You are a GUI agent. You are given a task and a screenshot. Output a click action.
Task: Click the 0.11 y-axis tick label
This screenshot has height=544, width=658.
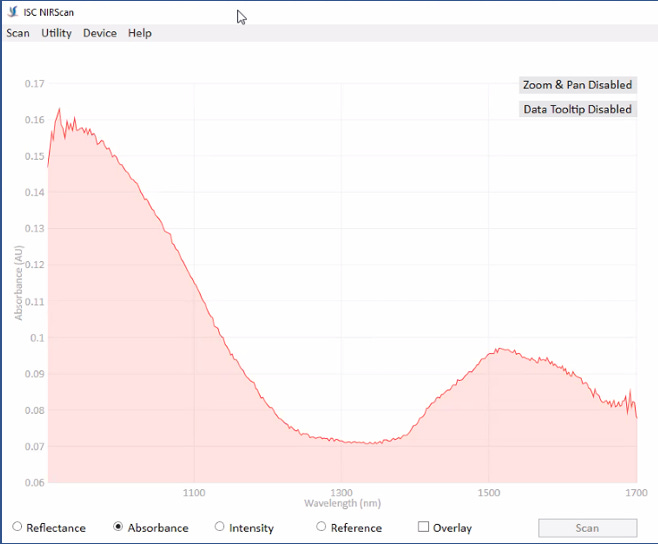tap(34, 301)
